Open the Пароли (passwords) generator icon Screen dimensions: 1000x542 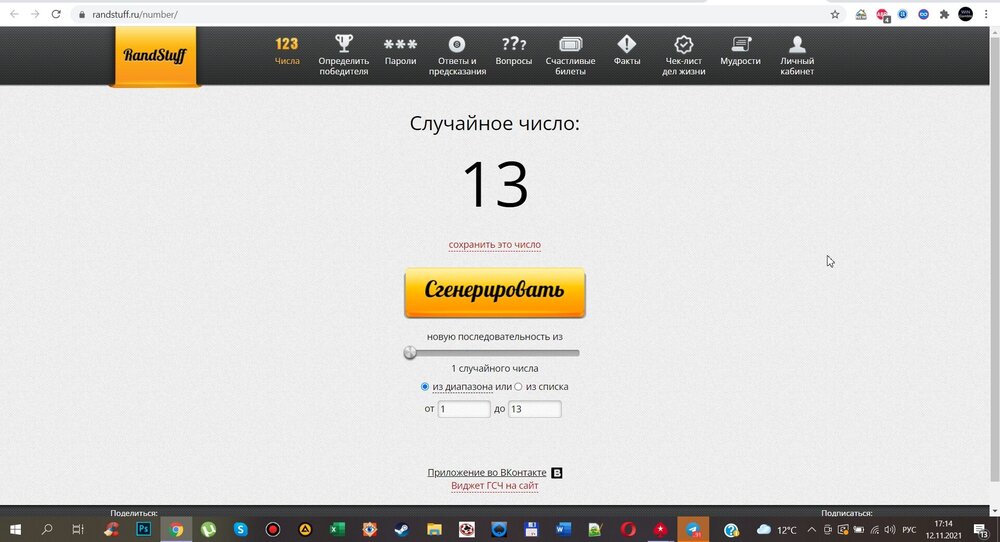point(400,45)
